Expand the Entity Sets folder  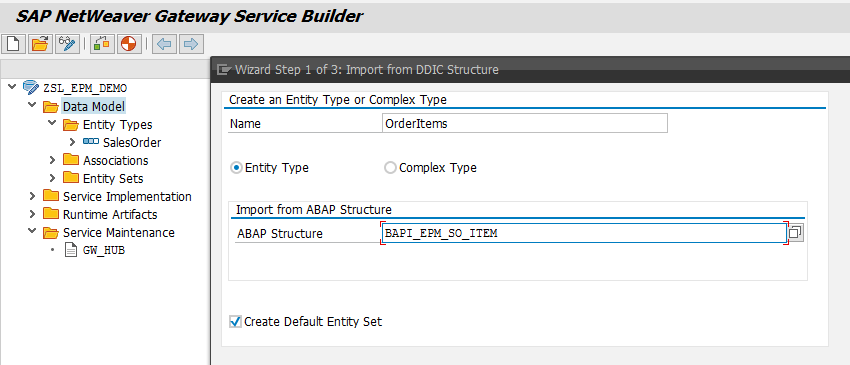(x=53, y=178)
